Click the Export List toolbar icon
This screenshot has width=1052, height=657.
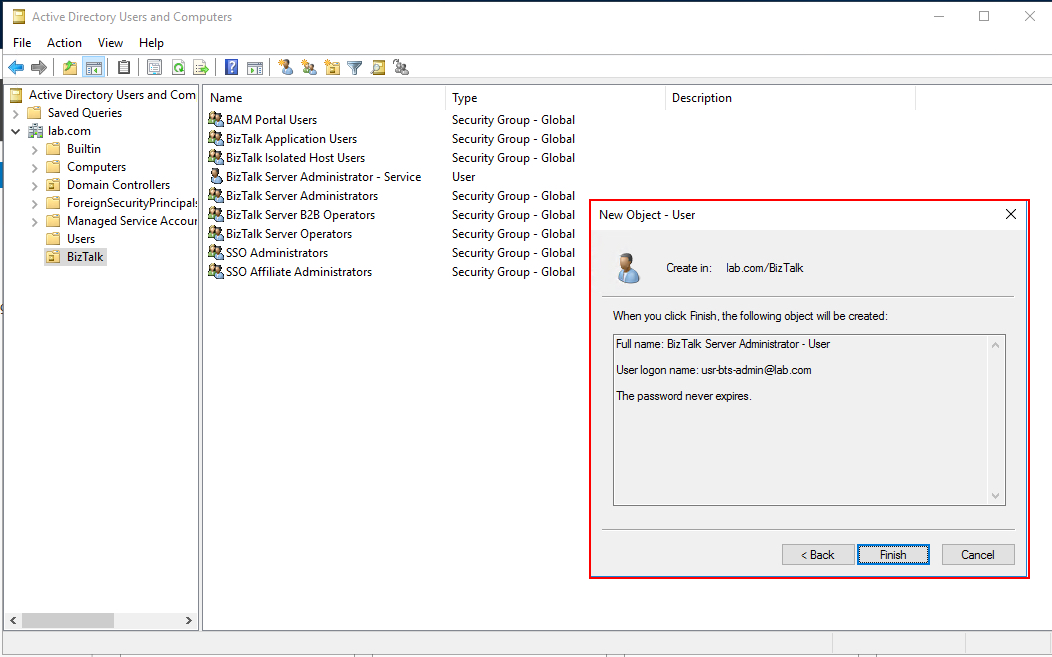pyautogui.click(x=201, y=67)
